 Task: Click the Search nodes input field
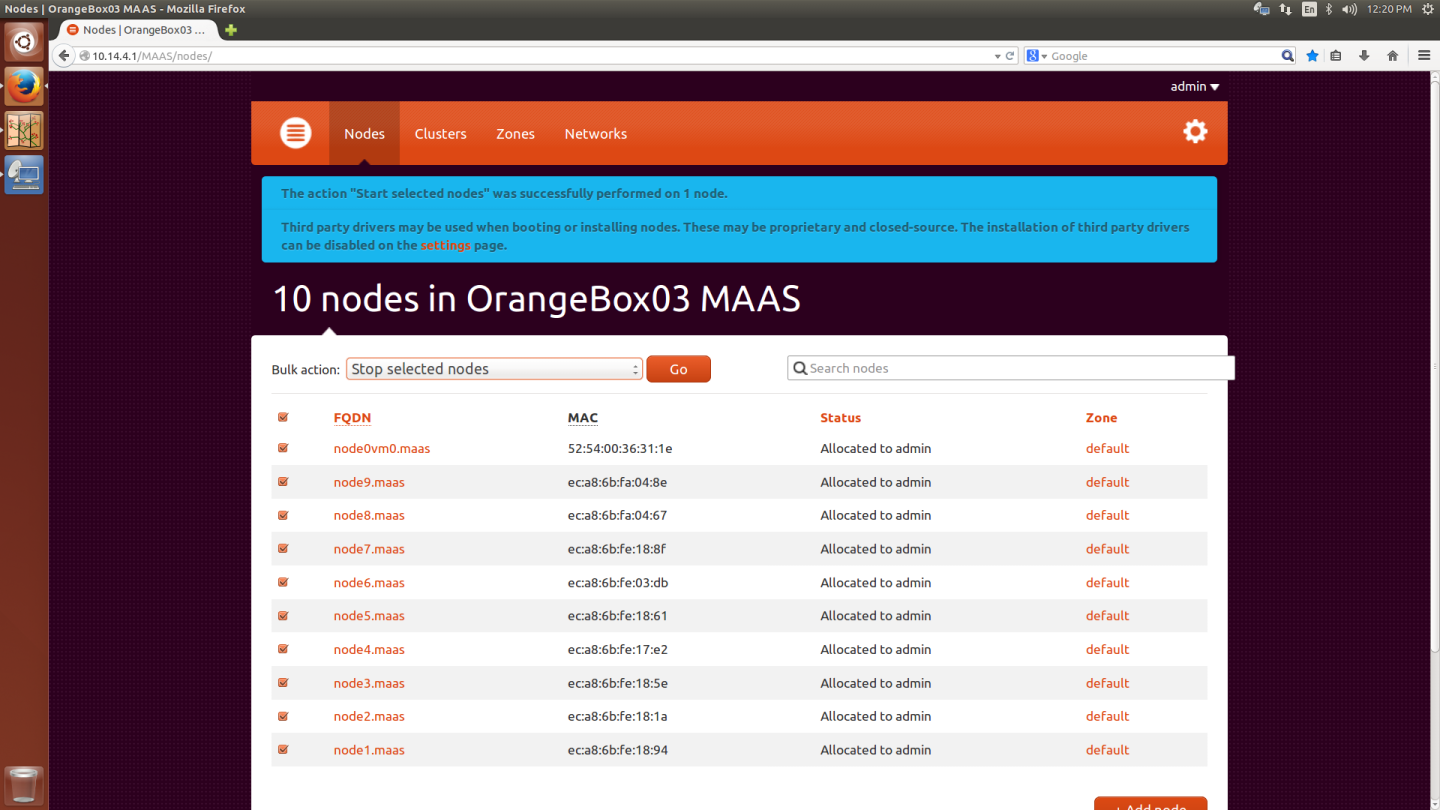coord(1011,368)
